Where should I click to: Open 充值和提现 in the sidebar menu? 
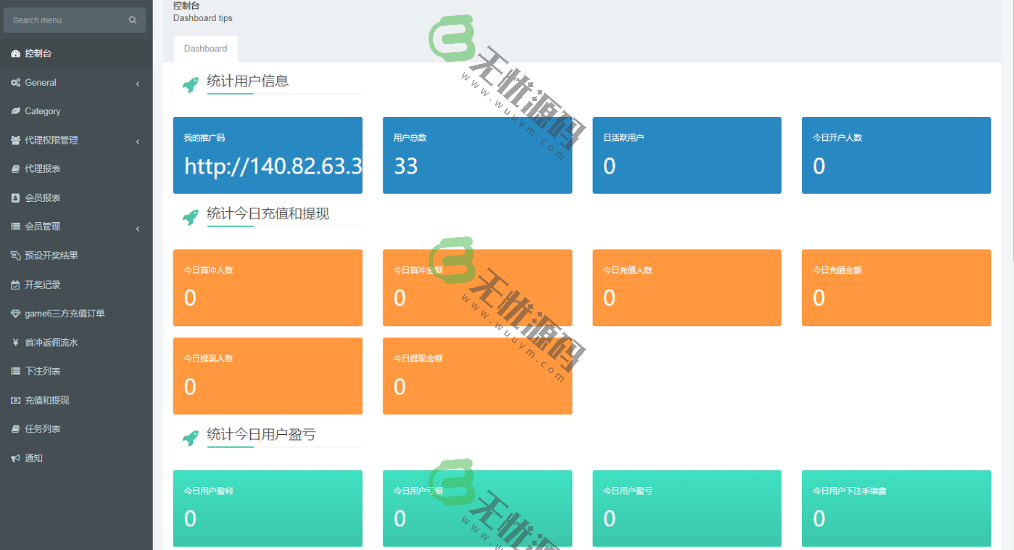[46, 400]
